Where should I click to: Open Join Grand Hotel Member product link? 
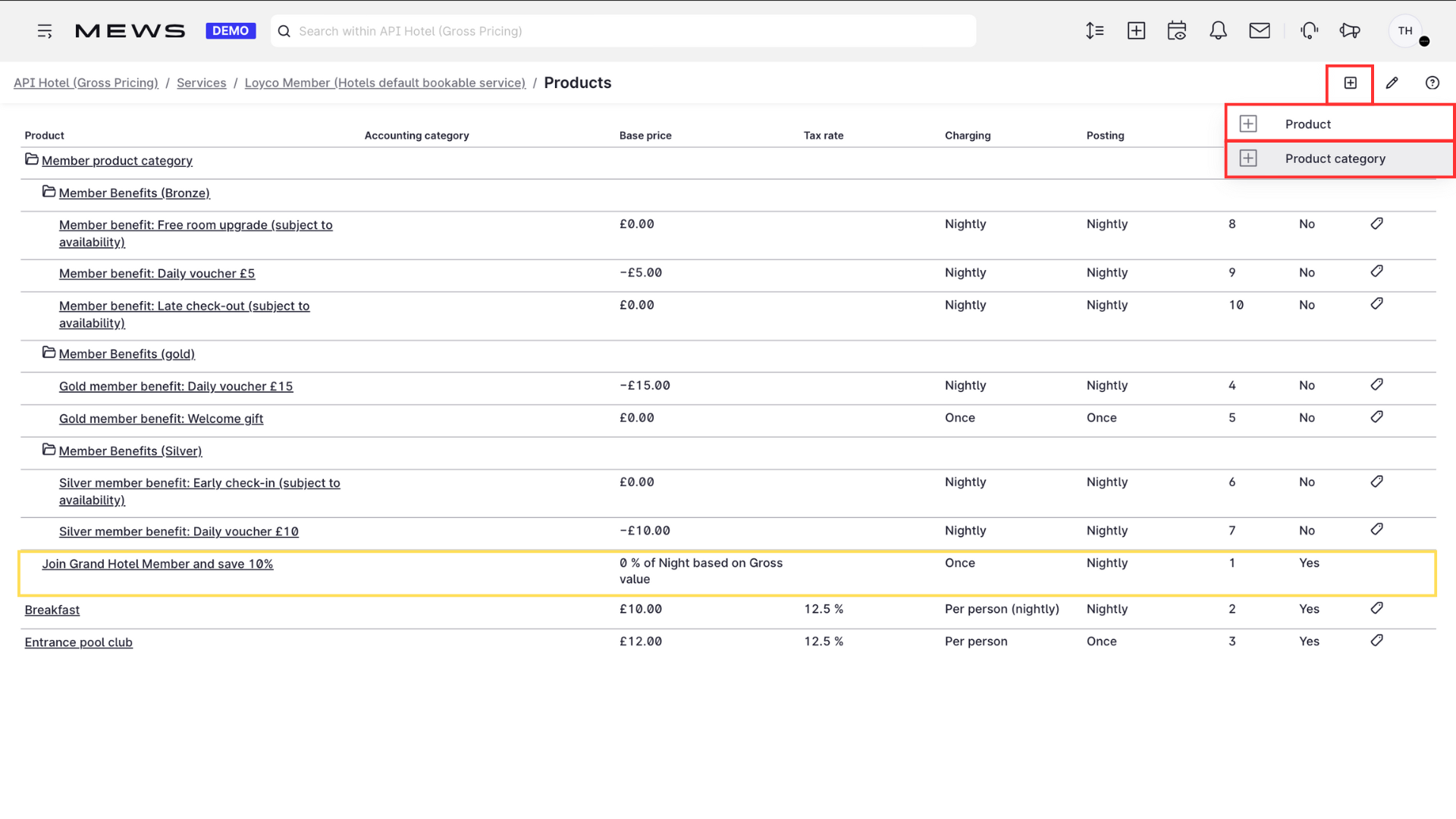coord(157,564)
